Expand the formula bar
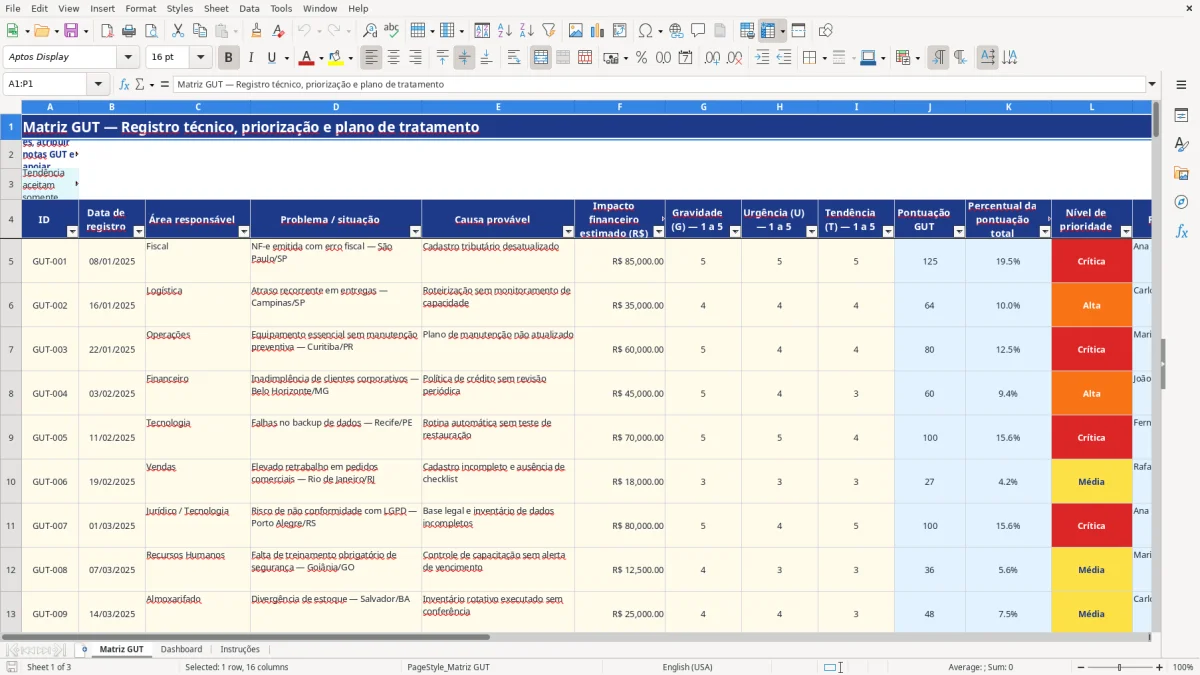 tap(1152, 85)
